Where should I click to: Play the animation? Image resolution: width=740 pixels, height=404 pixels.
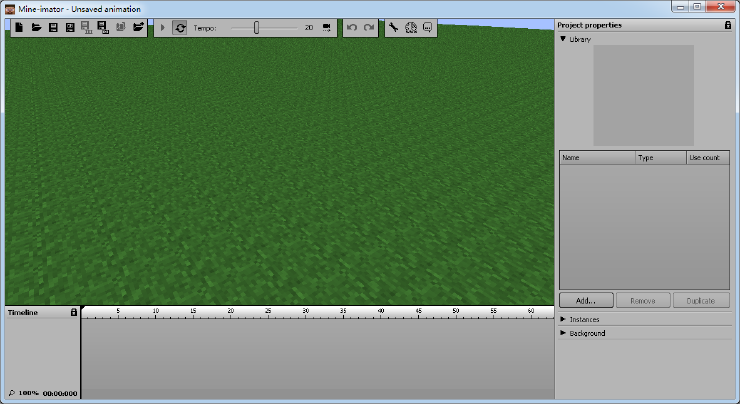point(163,28)
